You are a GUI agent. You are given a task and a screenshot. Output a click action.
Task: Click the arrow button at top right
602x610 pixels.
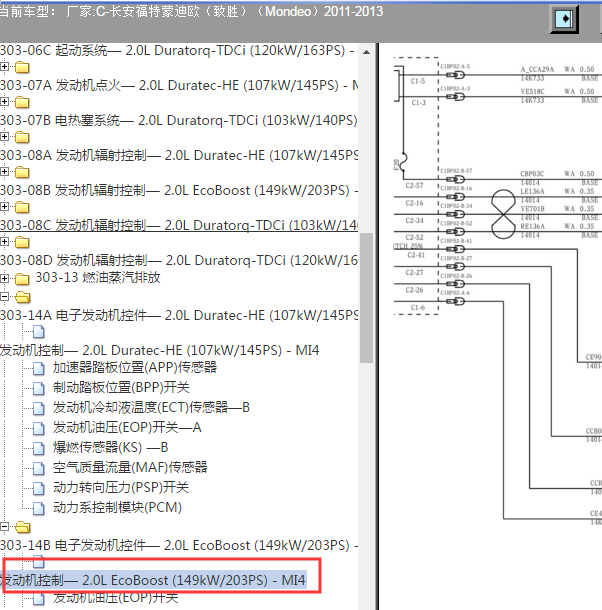(564, 19)
